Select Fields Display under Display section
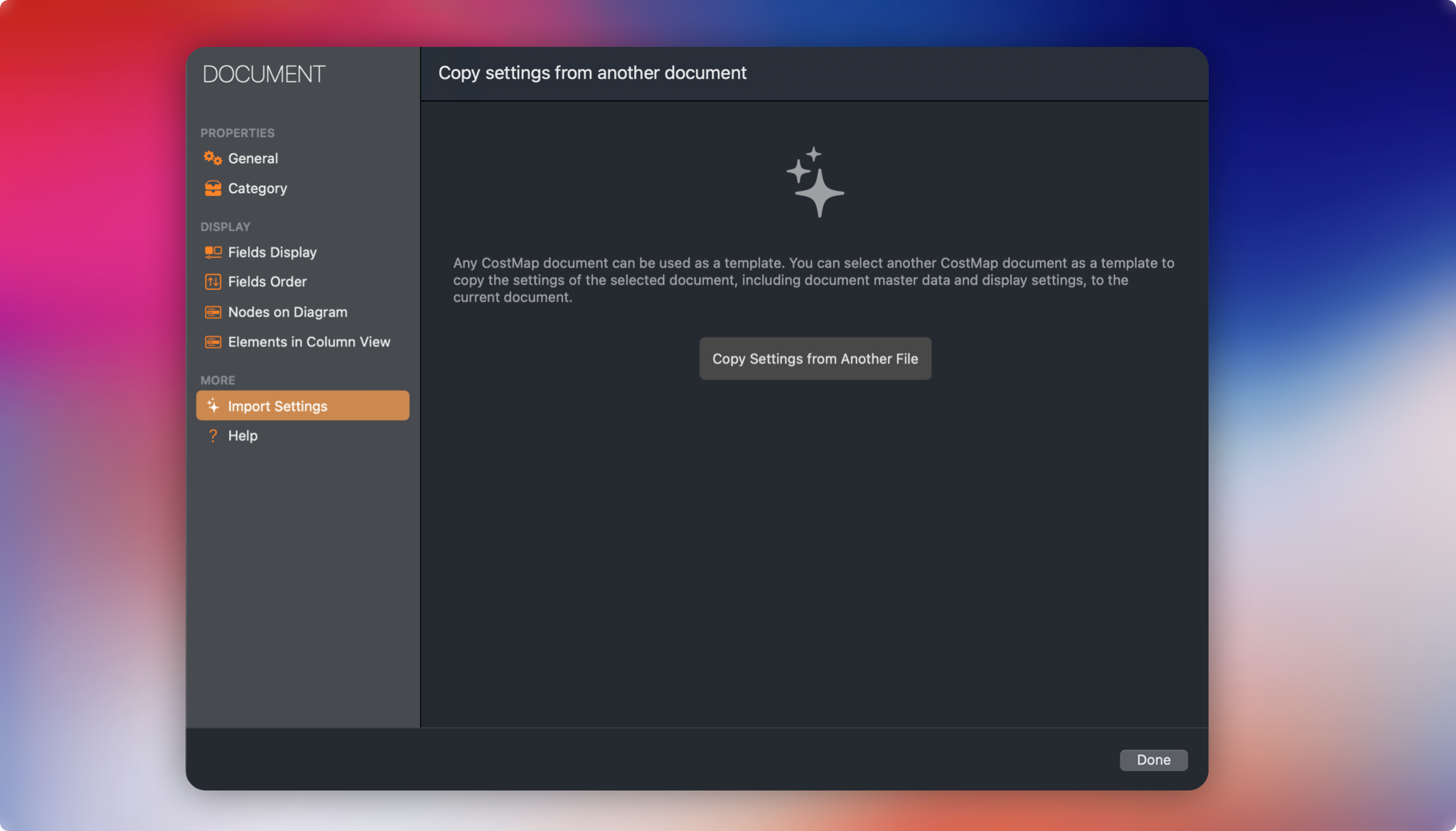Screen dimensions: 1456x831 point(272,252)
